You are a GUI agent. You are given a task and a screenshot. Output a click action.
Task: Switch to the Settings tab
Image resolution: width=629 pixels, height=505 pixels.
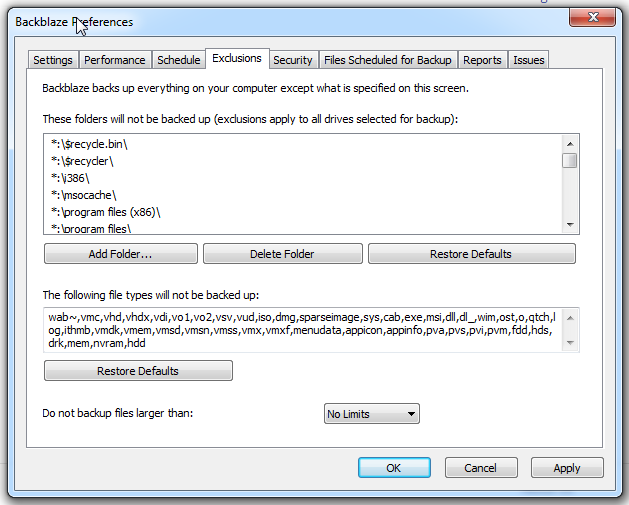click(53, 60)
